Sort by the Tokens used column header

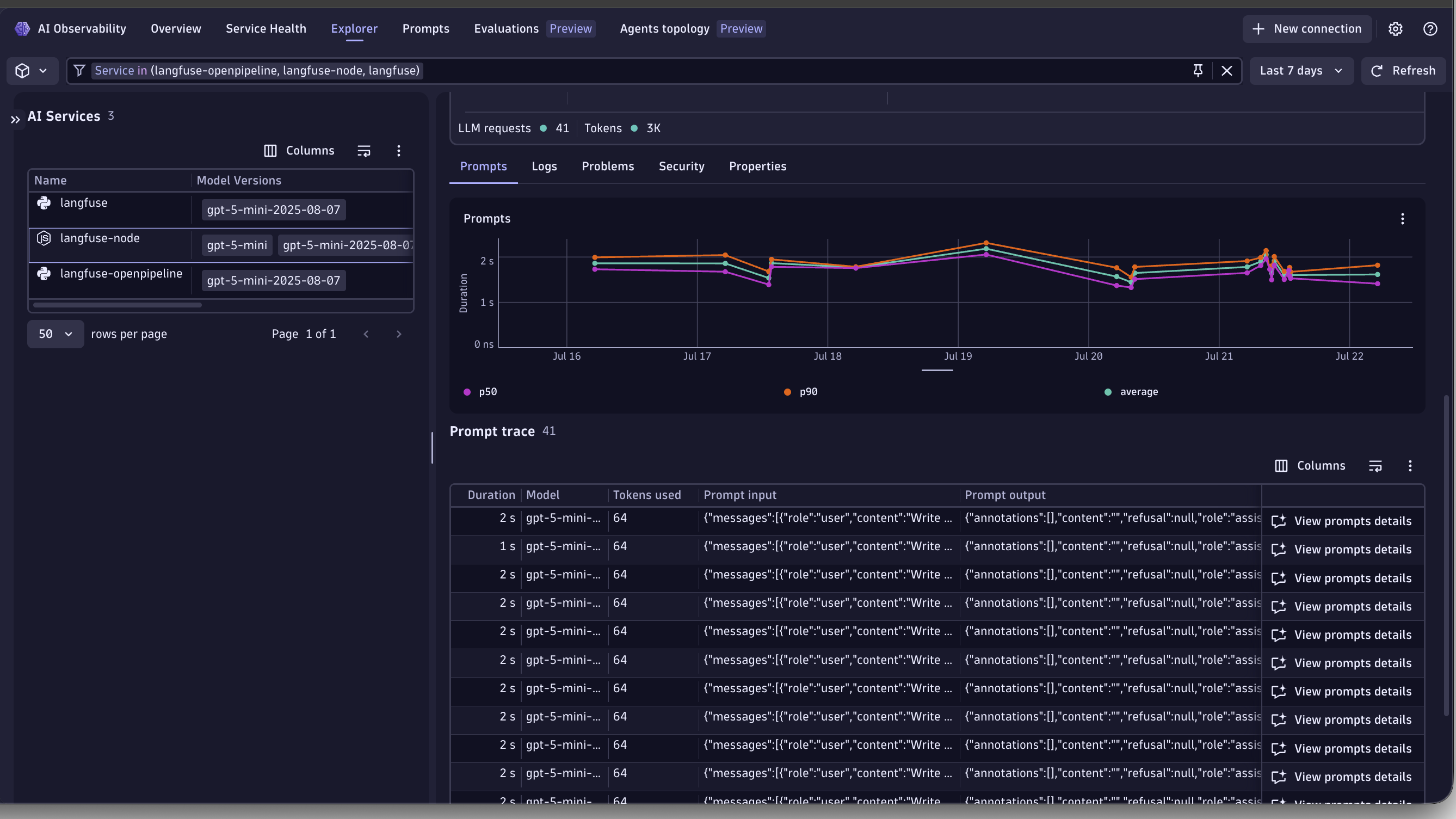[647, 495]
